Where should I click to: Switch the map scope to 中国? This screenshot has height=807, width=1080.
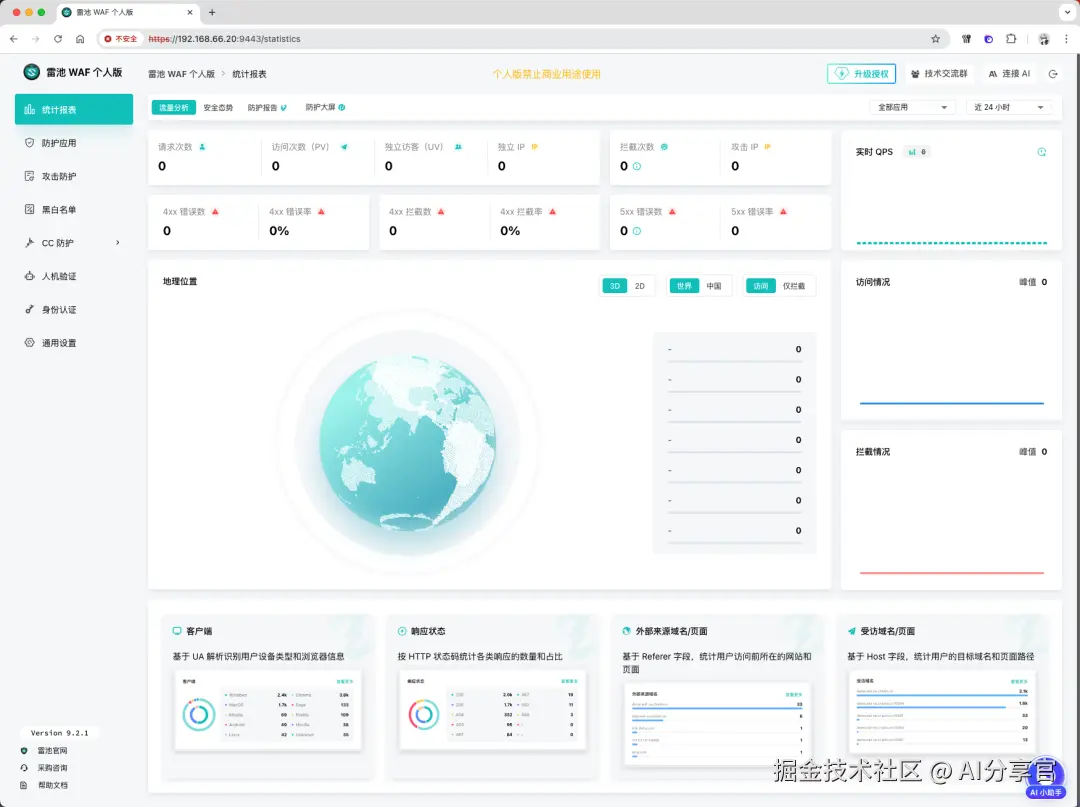(x=714, y=286)
